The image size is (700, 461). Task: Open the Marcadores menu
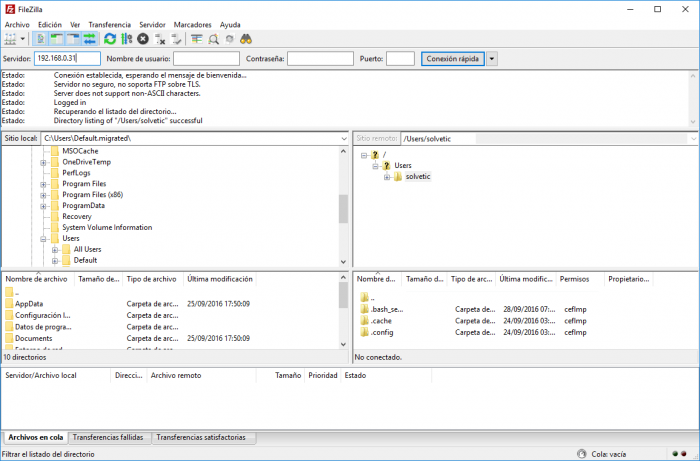point(192,25)
